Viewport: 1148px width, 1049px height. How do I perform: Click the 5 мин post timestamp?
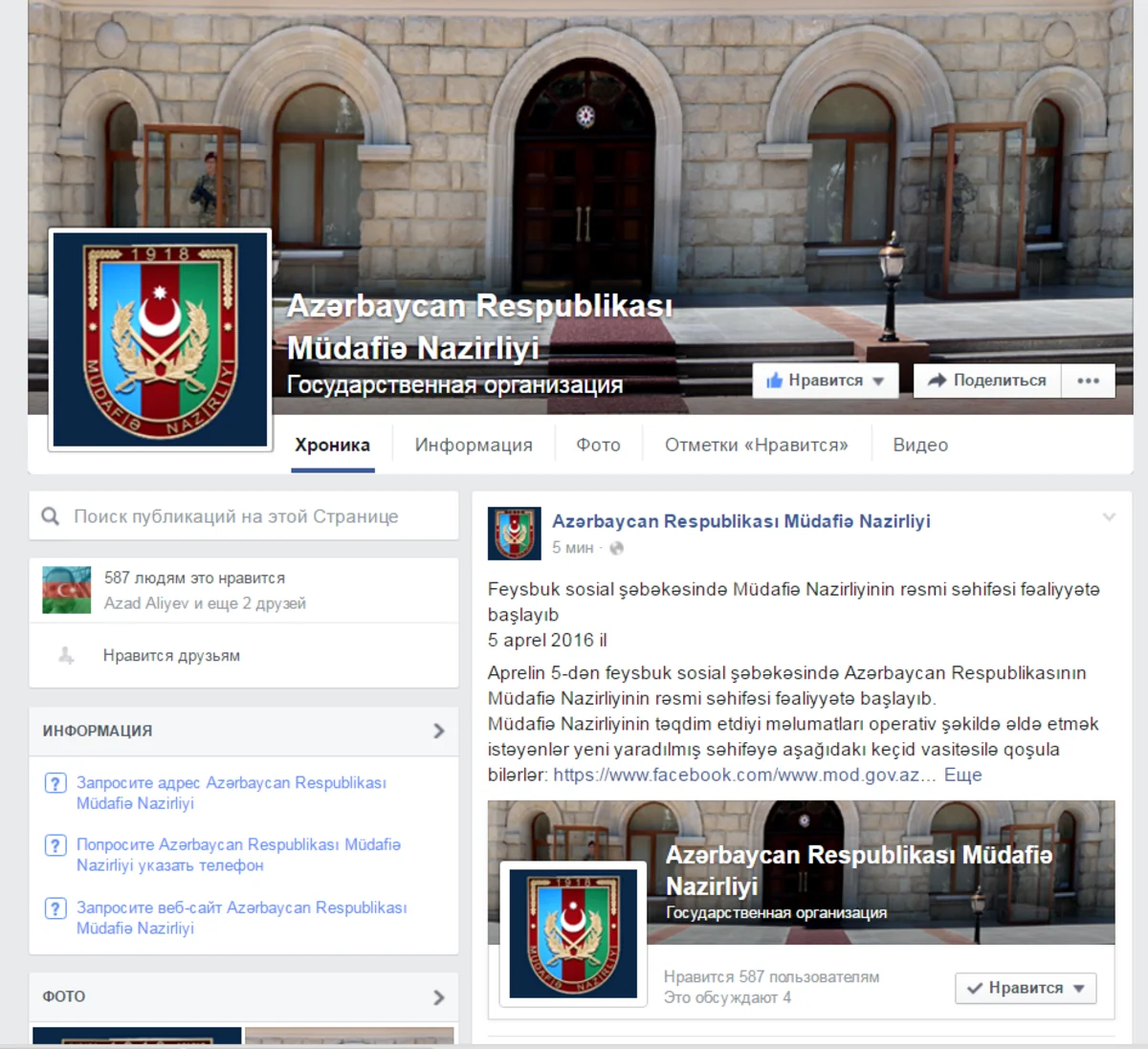572,548
